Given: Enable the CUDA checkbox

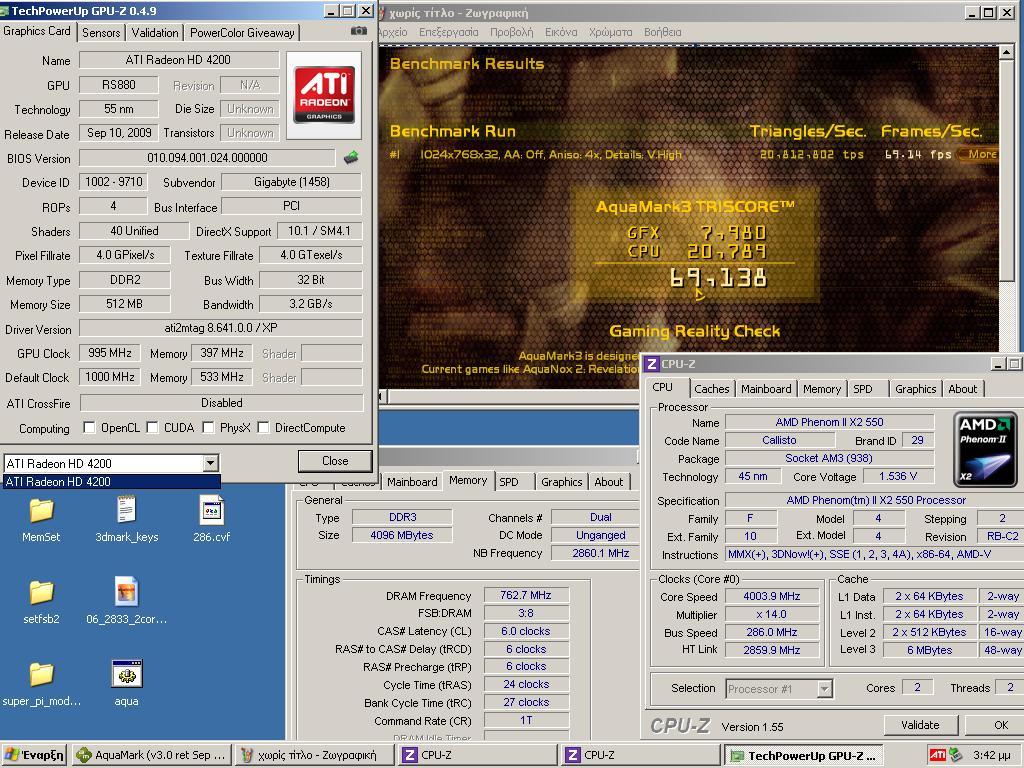Looking at the screenshot, I should pos(152,428).
